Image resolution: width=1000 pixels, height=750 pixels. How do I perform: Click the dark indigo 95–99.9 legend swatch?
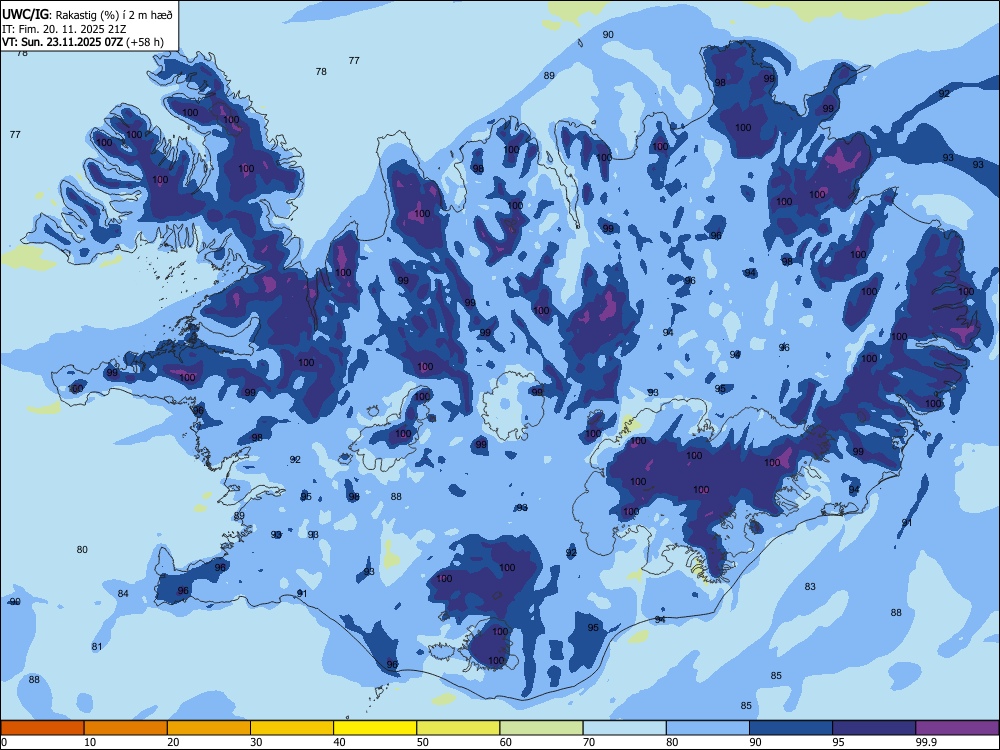[x=874, y=728]
